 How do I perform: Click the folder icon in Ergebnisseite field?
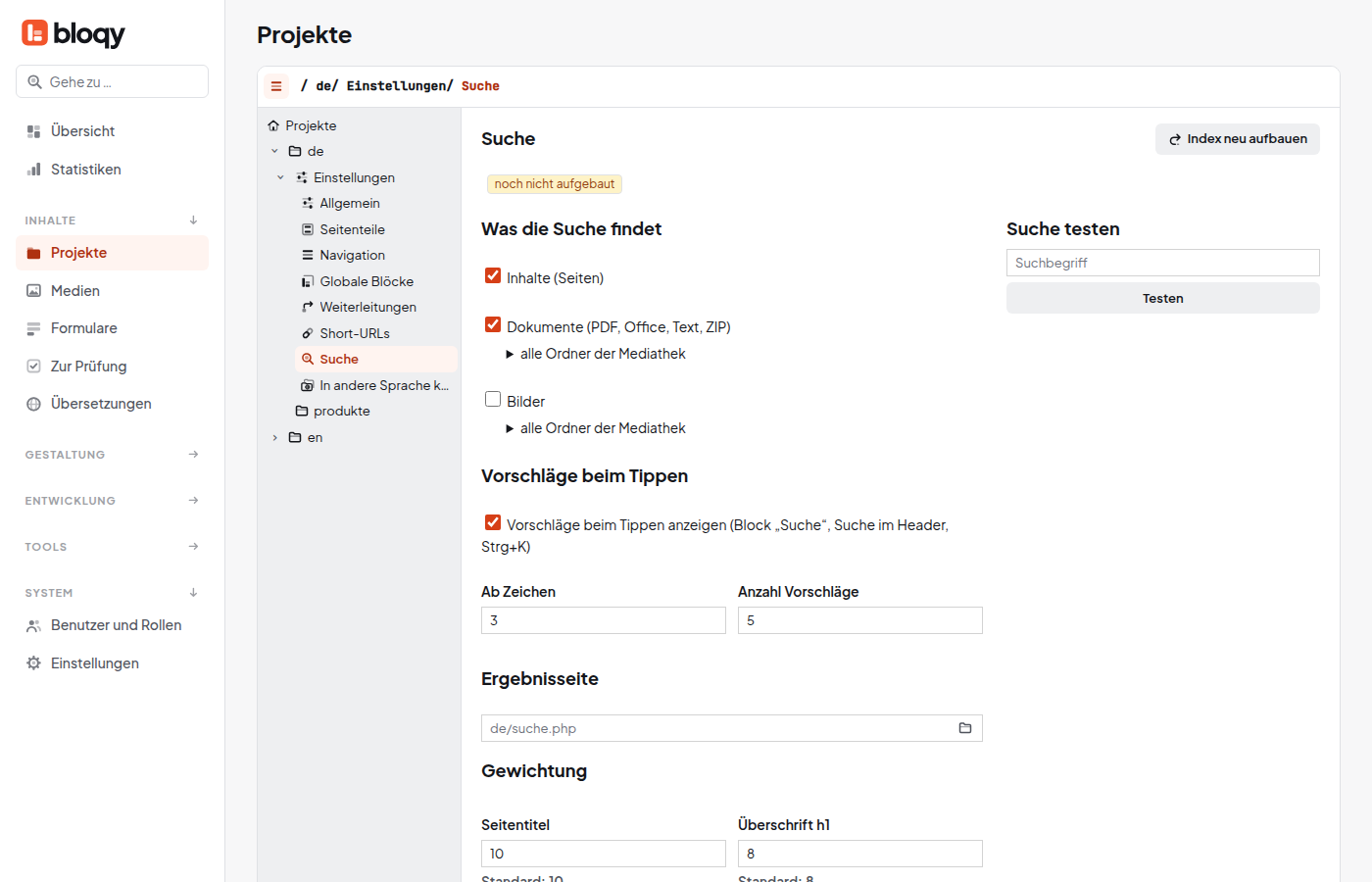click(965, 728)
